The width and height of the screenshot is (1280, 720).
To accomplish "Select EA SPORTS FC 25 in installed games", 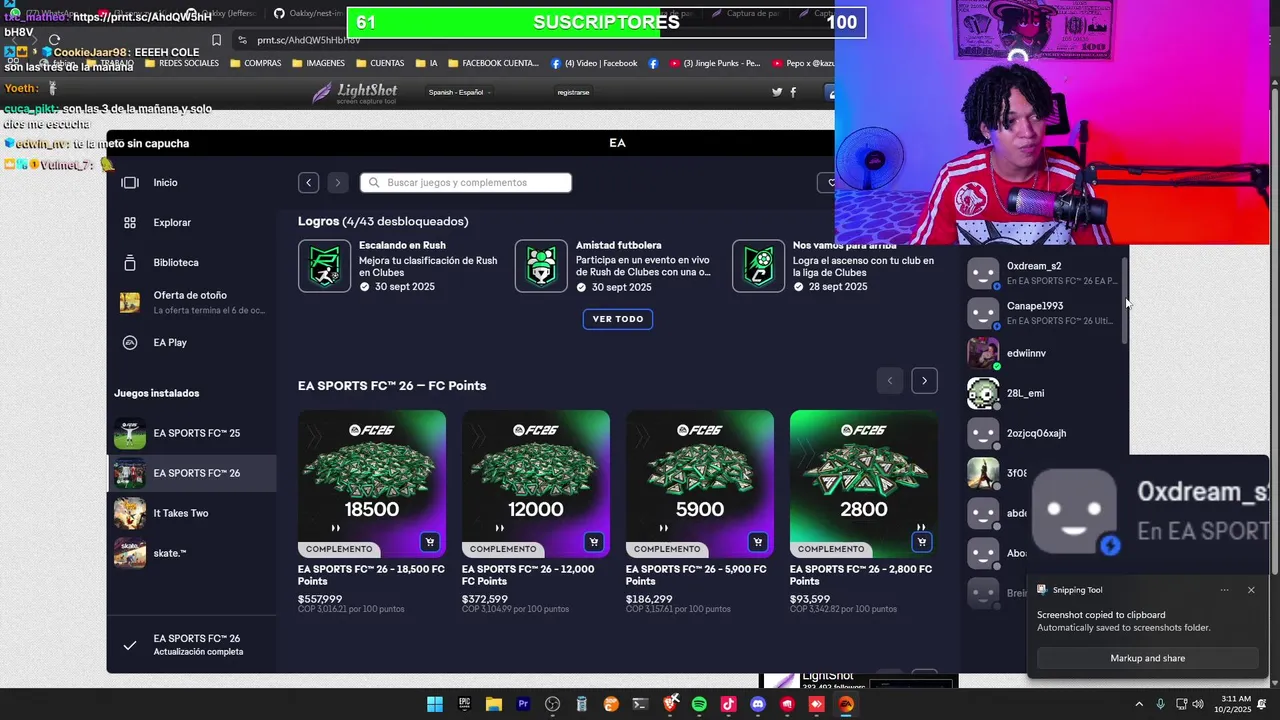I will (x=191, y=433).
